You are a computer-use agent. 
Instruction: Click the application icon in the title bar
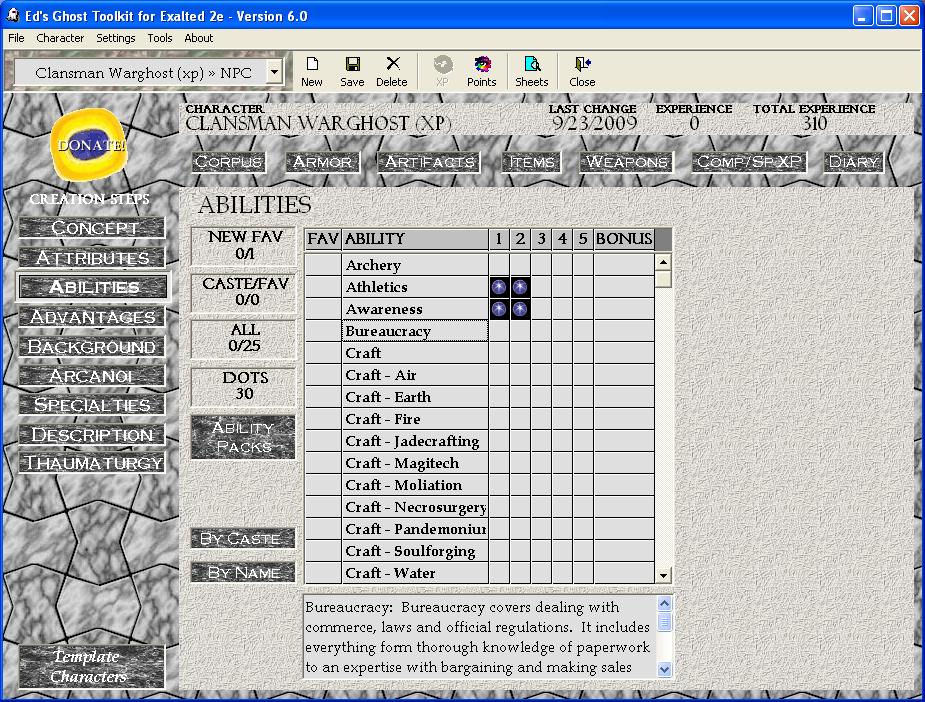point(12,15)
